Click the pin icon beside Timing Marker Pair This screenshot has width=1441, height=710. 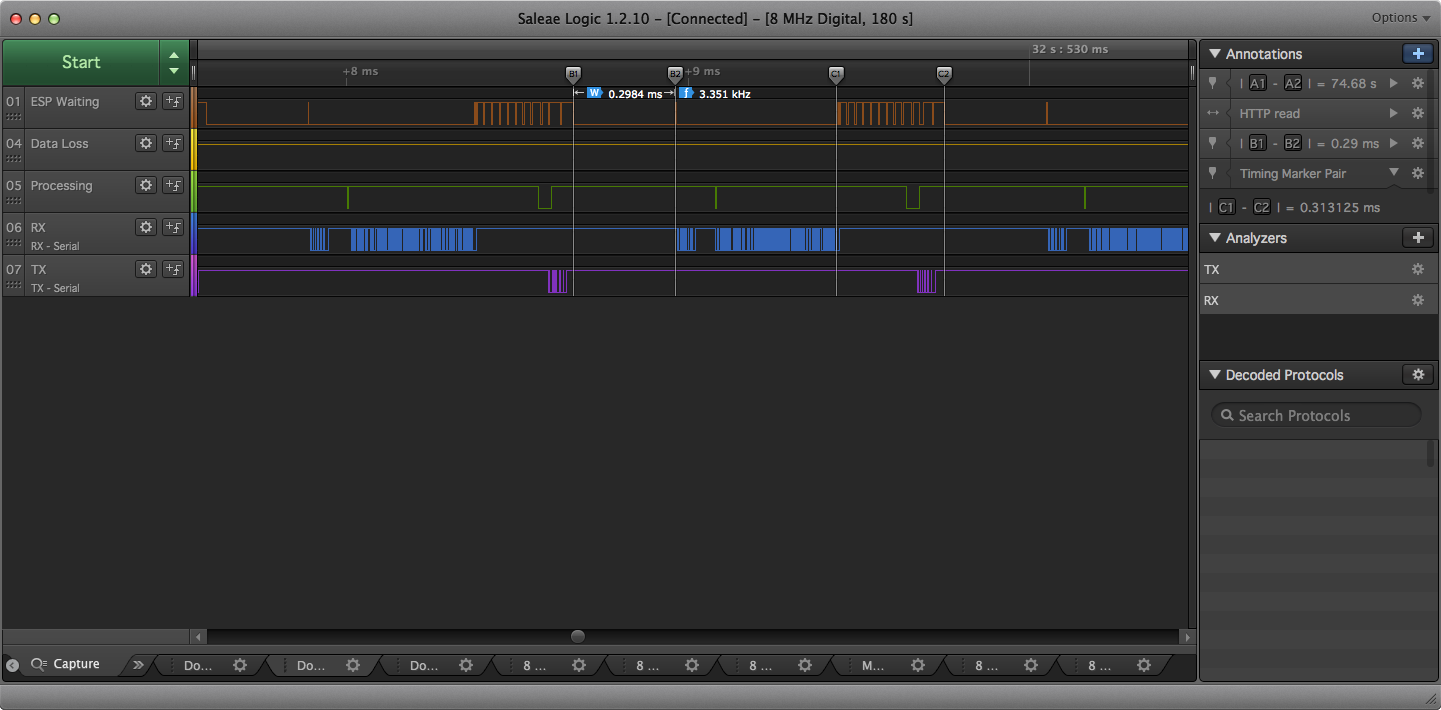point(1213,174)
